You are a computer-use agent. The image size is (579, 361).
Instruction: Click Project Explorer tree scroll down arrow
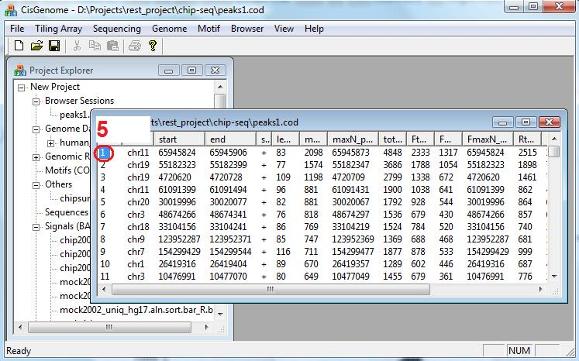click(x=220, y=314)
